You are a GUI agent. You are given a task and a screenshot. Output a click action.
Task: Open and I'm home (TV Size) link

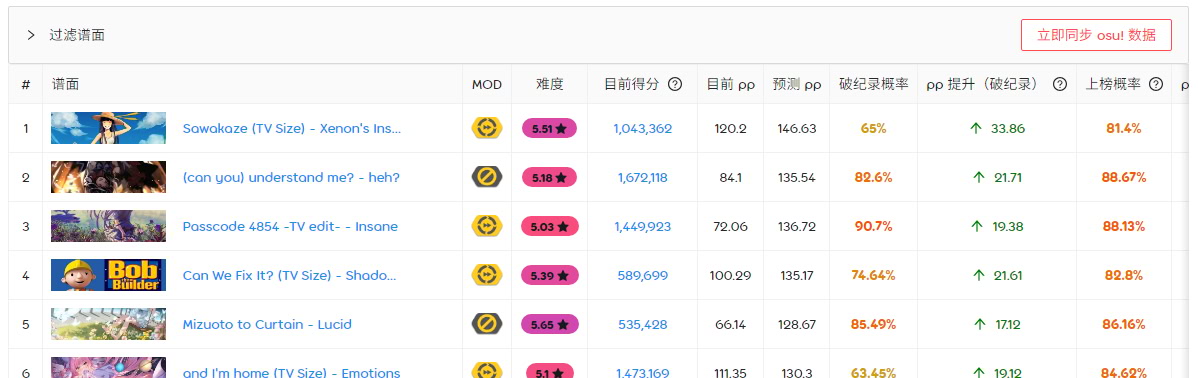coord(291,372)
